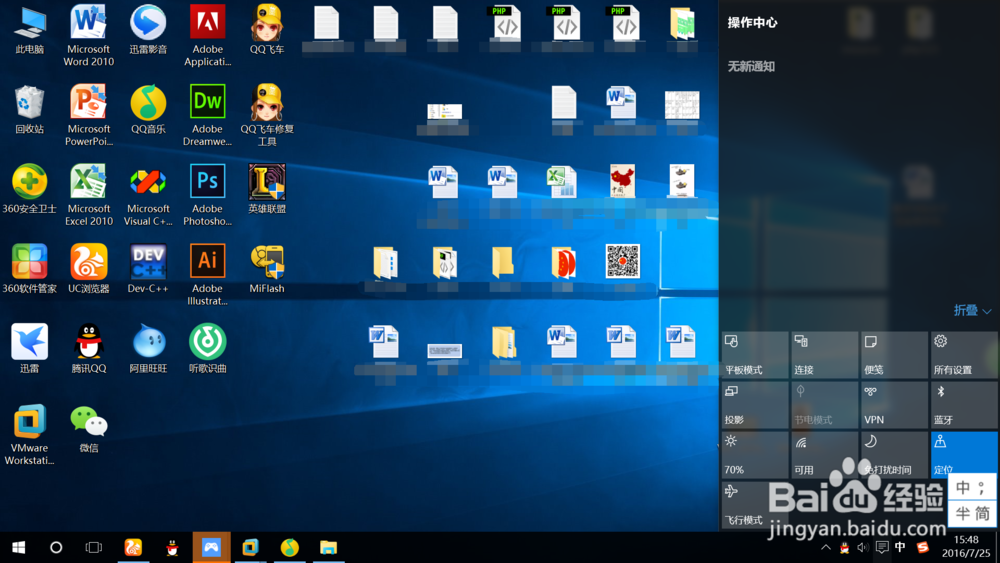Open the 此电脑 desktop icon
This screenshot has width=1000, height=563.
click(29, 31)
